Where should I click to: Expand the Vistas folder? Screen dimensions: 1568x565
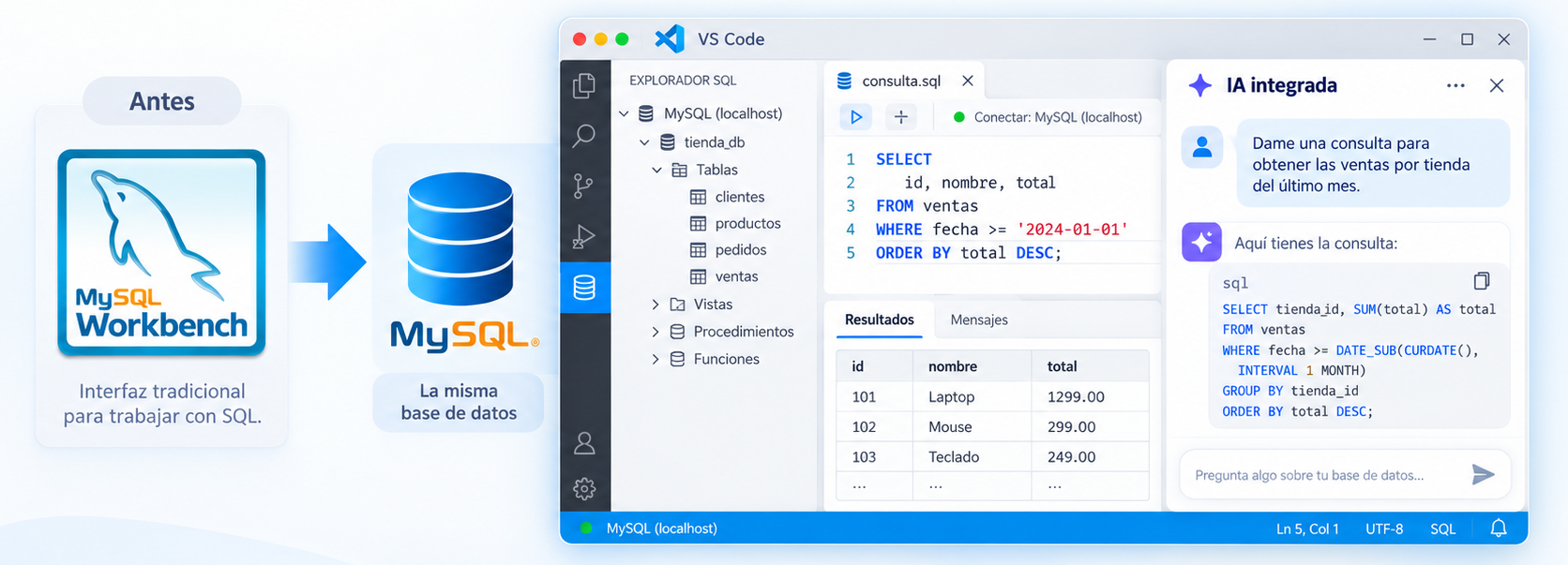656,305
